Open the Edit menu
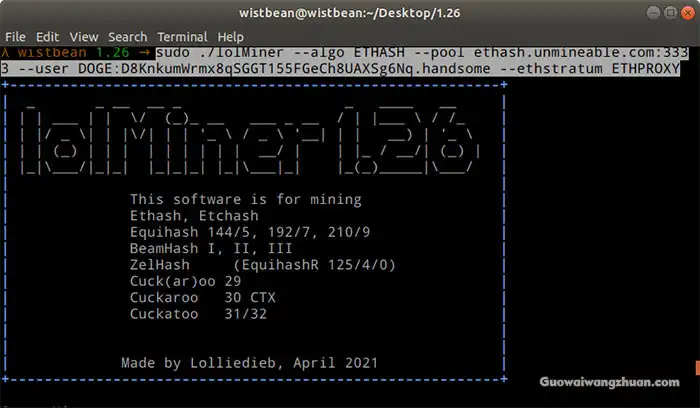This screenshot has height=408, width=700. pos(47,37)
